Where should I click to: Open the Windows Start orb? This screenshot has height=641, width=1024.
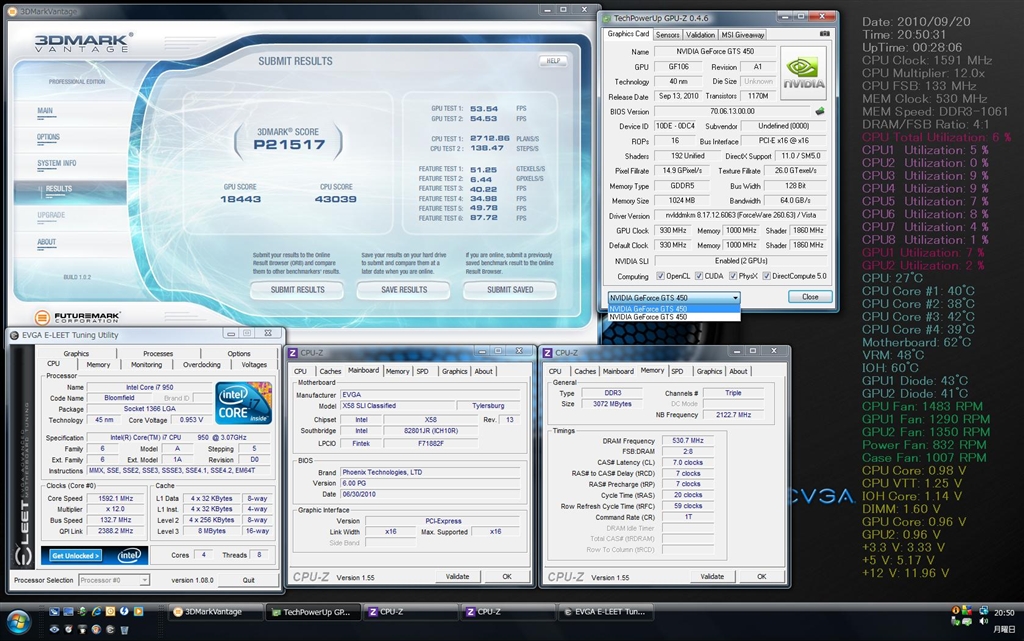[18, 621]
